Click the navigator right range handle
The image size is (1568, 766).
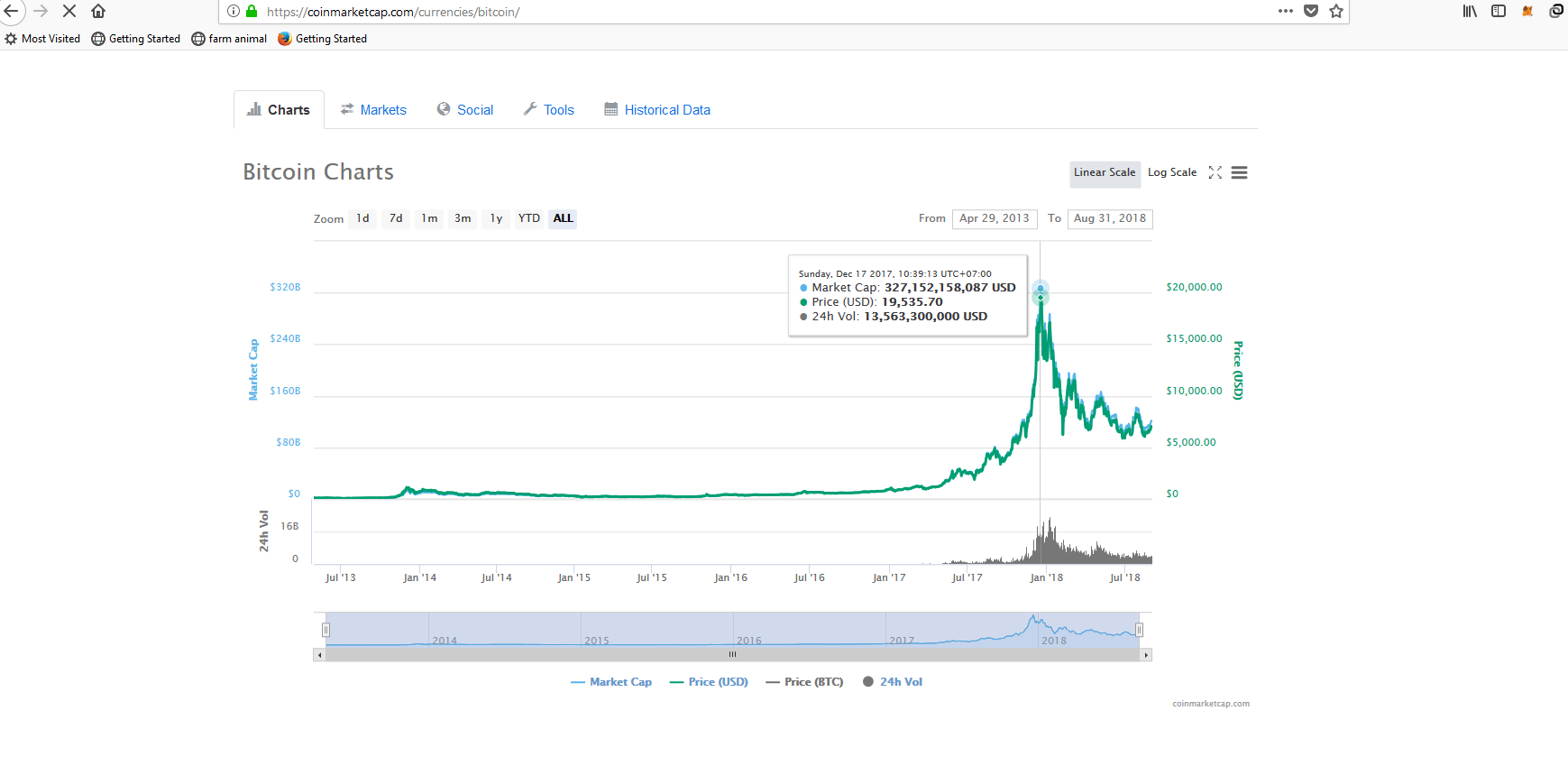pyautogui.click(x=1139, y=630)
